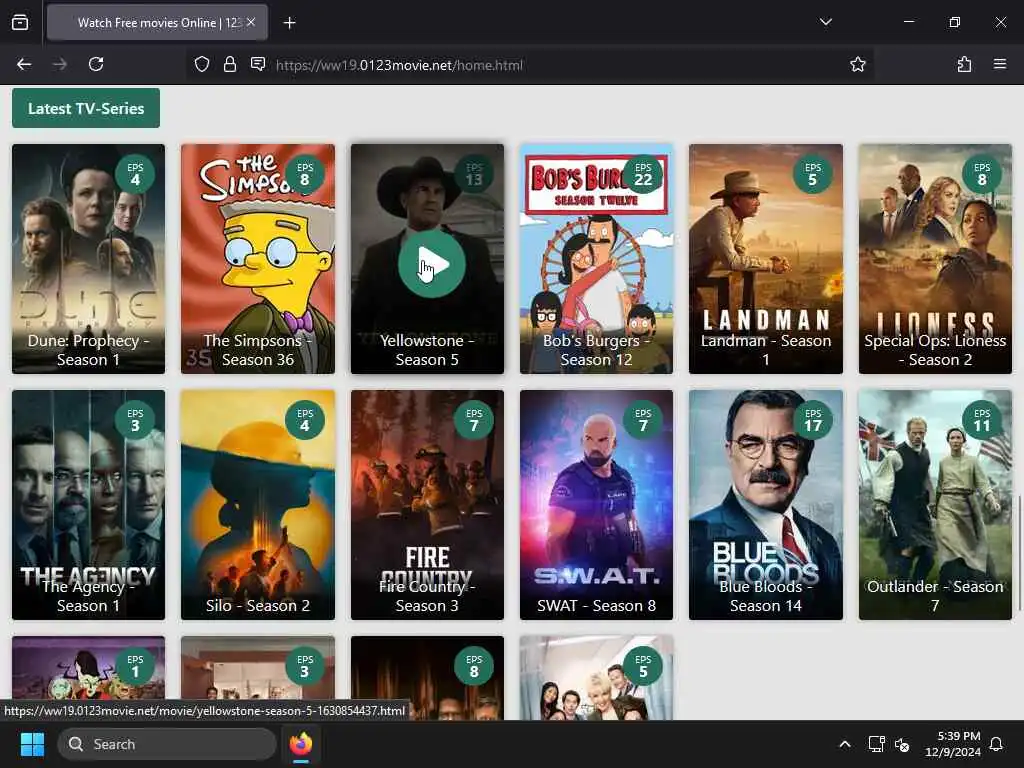Click the Firefox icon in the taskbar
The image size is (1024, 768).
pyautogui.click(x=301, y=744)
